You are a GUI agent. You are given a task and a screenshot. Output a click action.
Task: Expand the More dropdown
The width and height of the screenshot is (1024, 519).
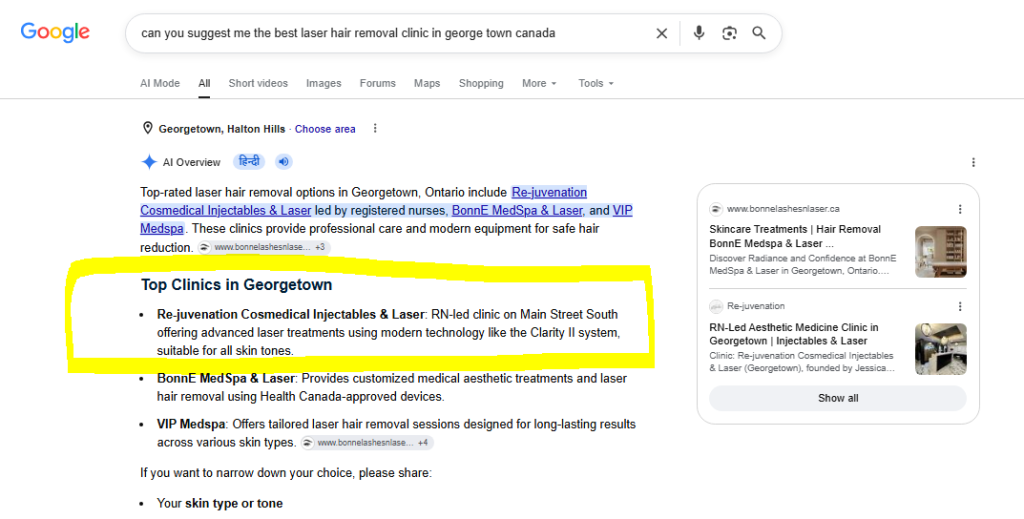pyautogui.click(x=539, y=84)
